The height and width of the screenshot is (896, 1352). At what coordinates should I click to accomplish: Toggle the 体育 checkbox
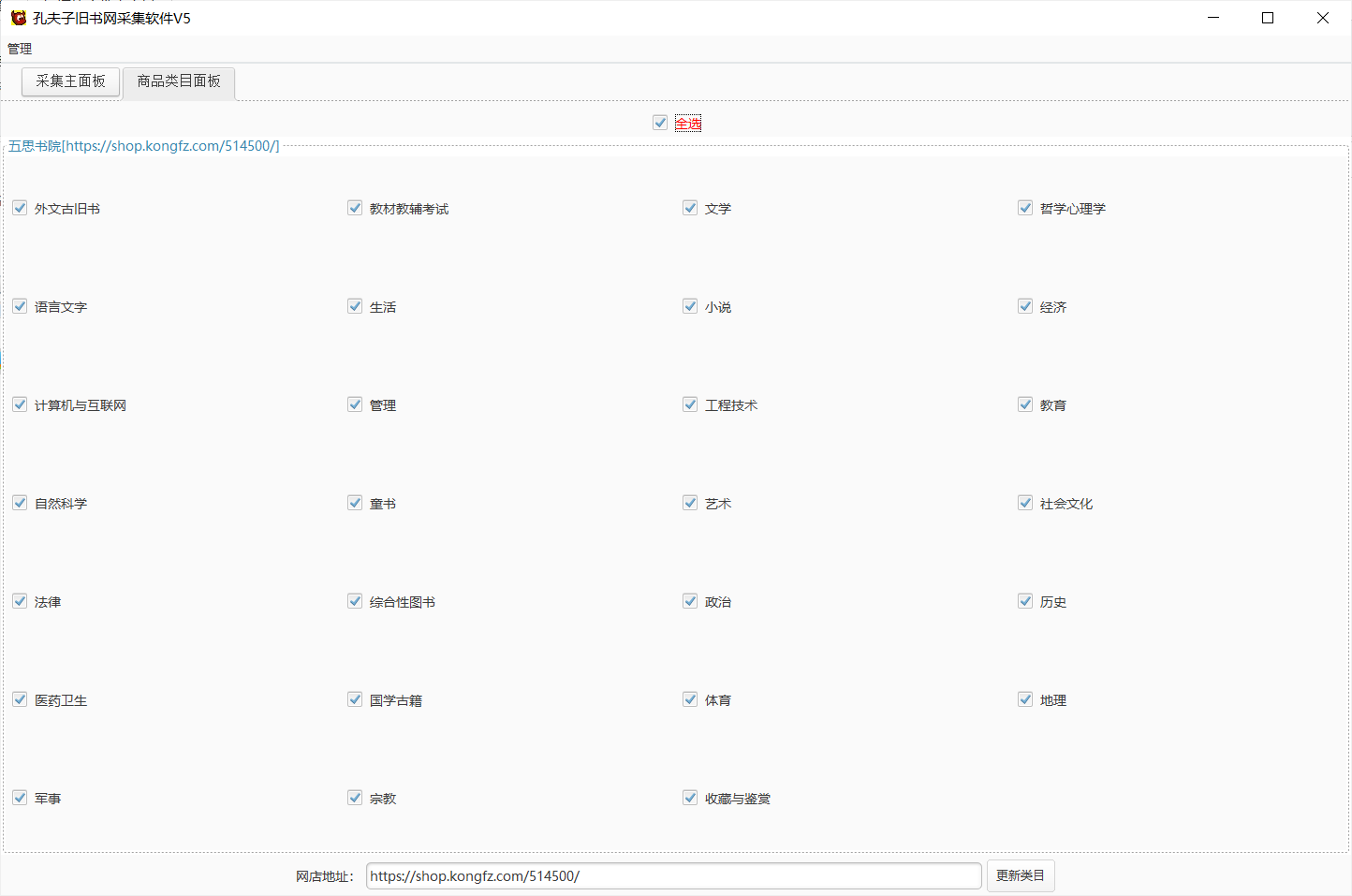point(690,699)
